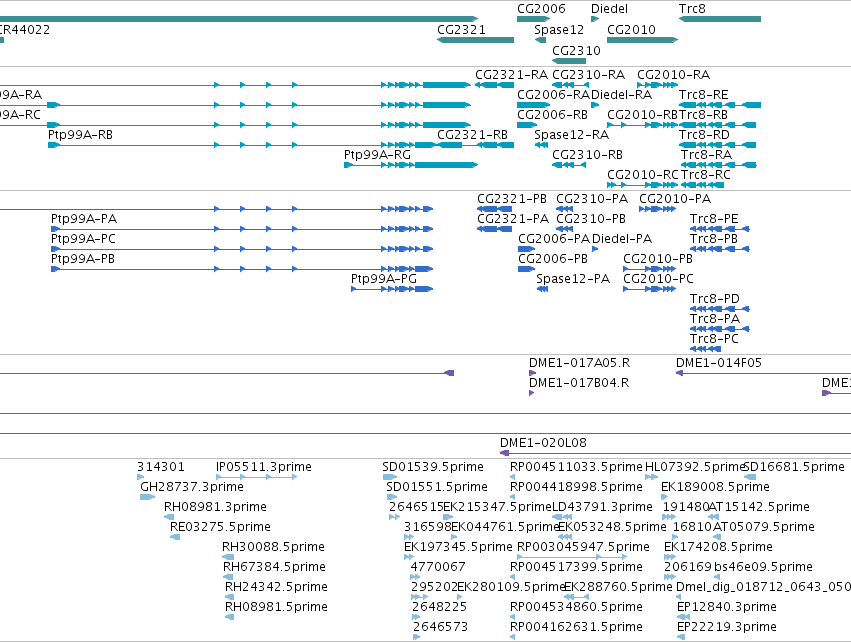Click the SD01539.5prime EST label

point(433,467)
